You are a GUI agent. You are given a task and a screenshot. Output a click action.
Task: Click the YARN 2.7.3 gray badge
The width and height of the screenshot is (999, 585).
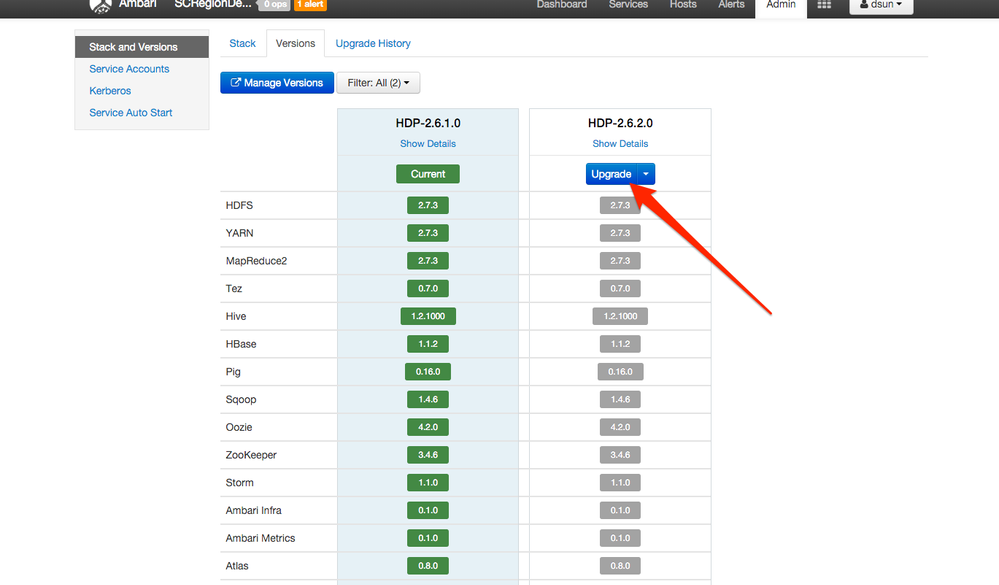620,233
